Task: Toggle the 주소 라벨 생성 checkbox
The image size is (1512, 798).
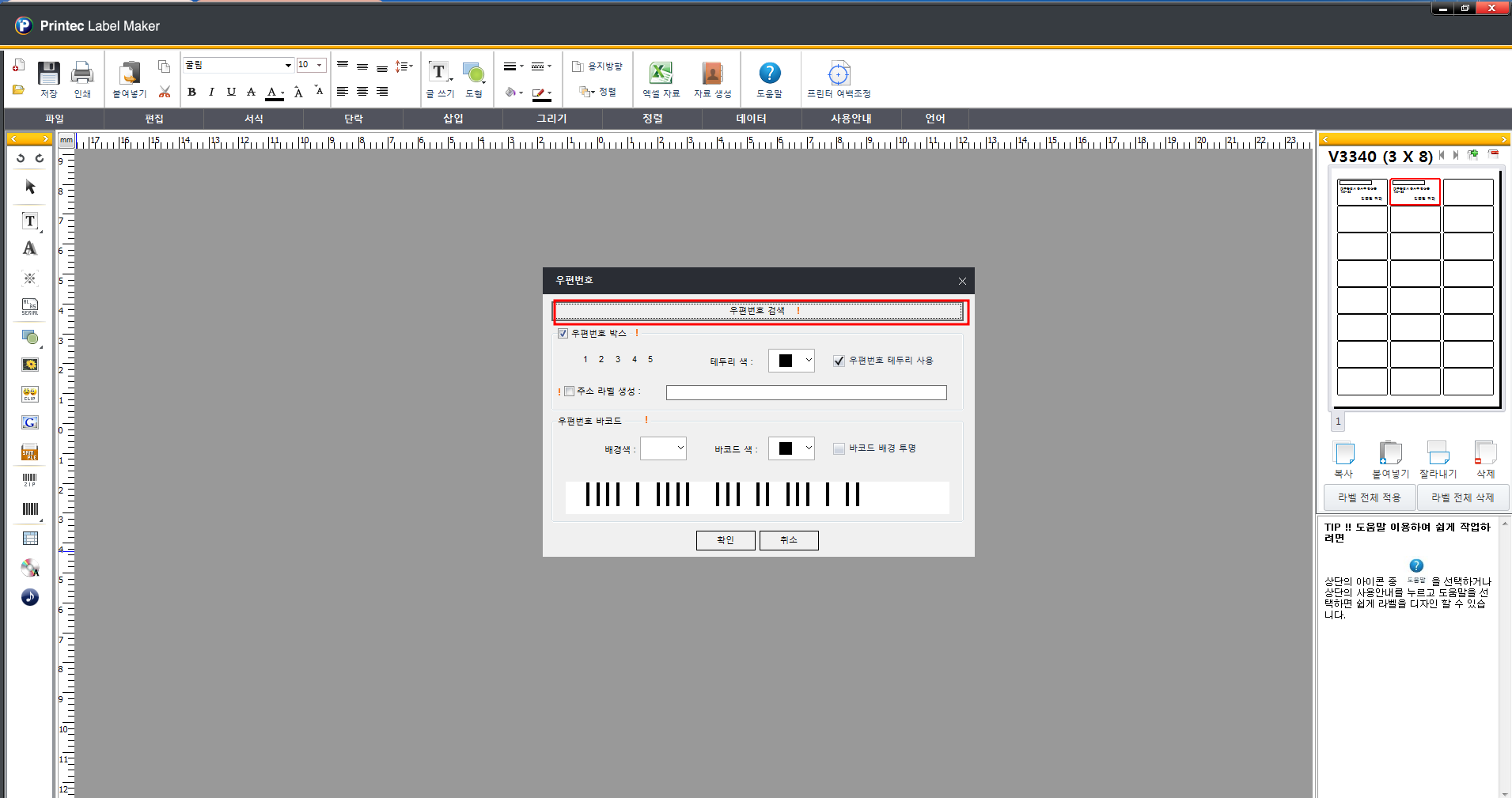Action: [x=569, y=391]
